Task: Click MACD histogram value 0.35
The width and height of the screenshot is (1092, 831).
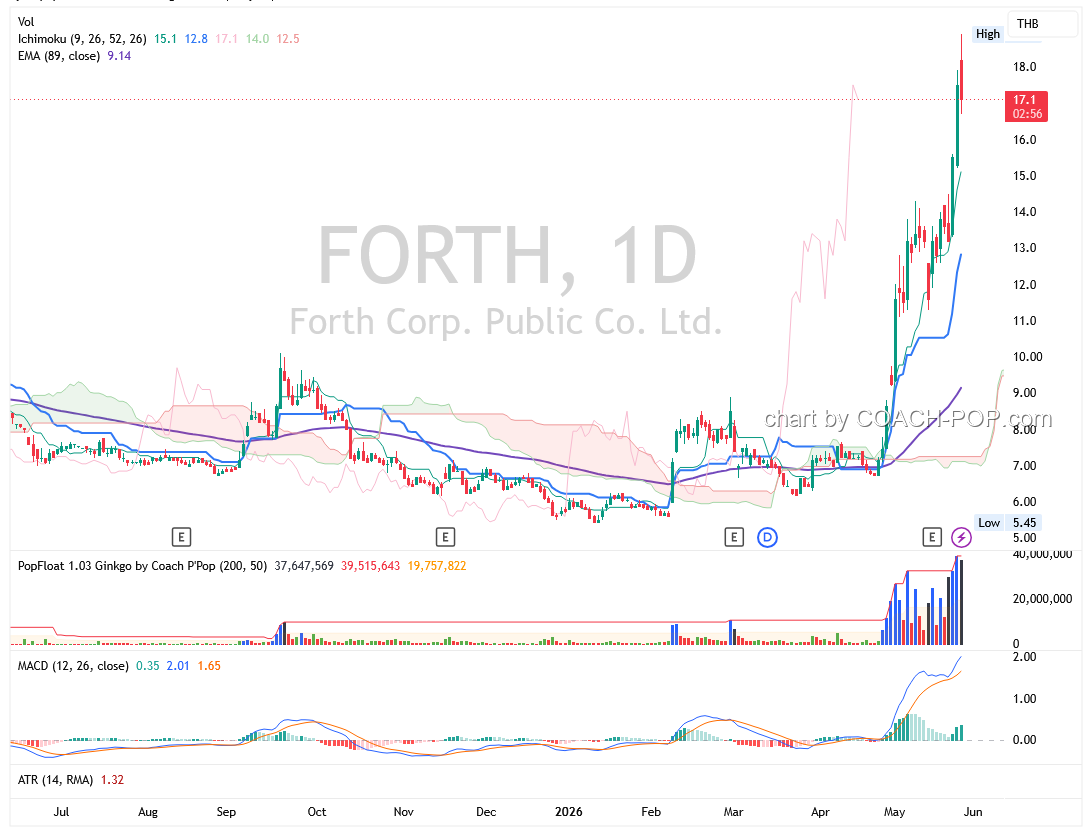Action: (148, 666)
